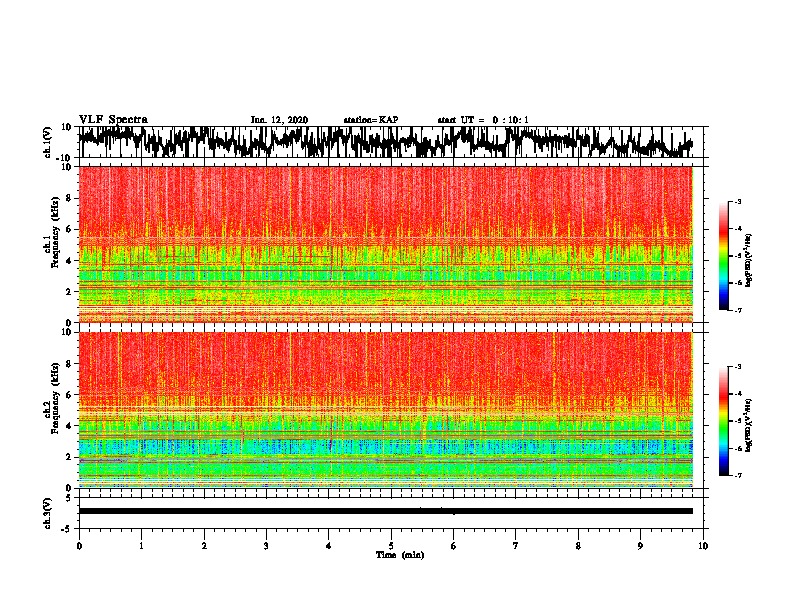
Task: Click time axis tick label 3
Action: tap(266, 546)
